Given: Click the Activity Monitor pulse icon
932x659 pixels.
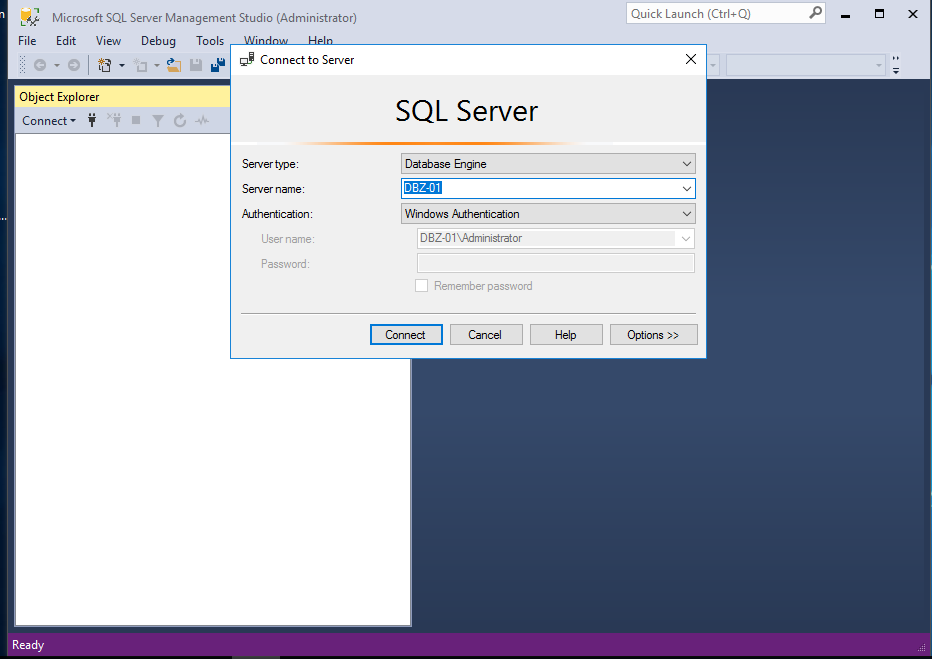Looking at the screenshot, I should pos(202,121).
